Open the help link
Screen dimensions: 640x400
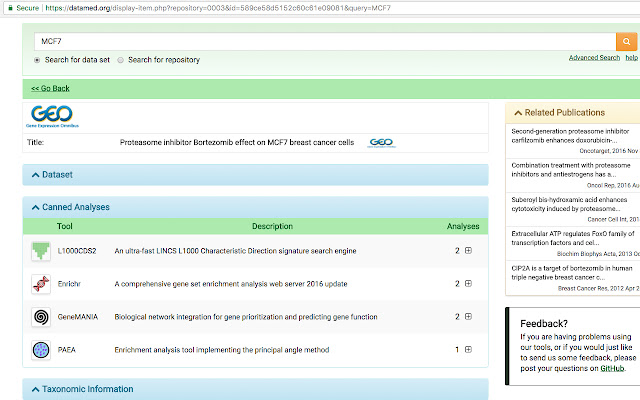coord(631,58)
